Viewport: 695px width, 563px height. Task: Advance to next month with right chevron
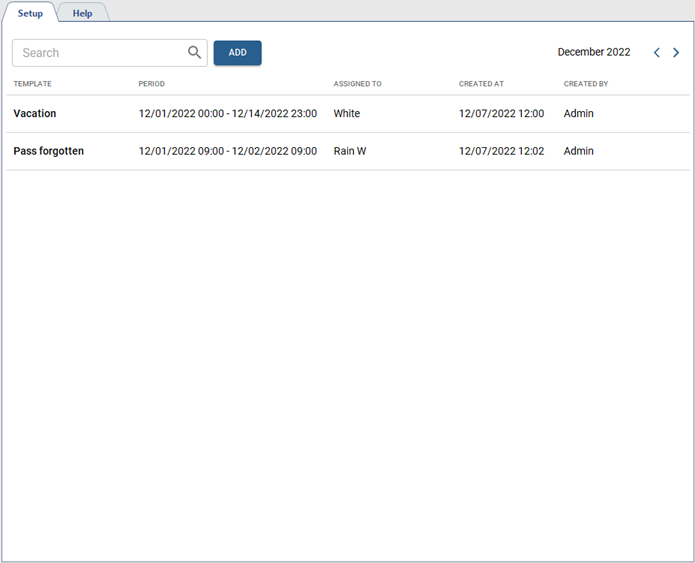point(676,53)
